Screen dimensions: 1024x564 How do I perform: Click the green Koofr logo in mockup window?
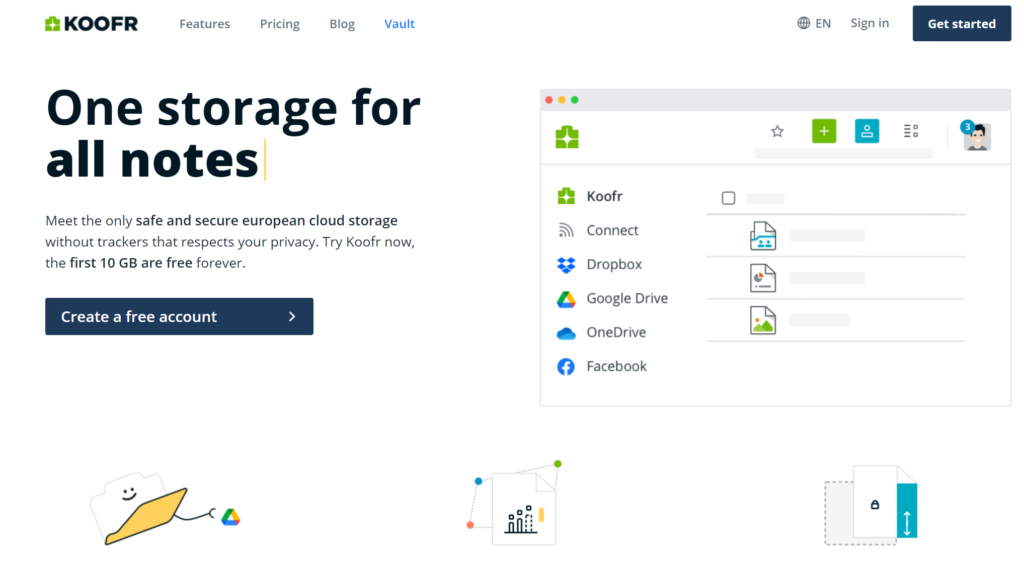point(567,137)
